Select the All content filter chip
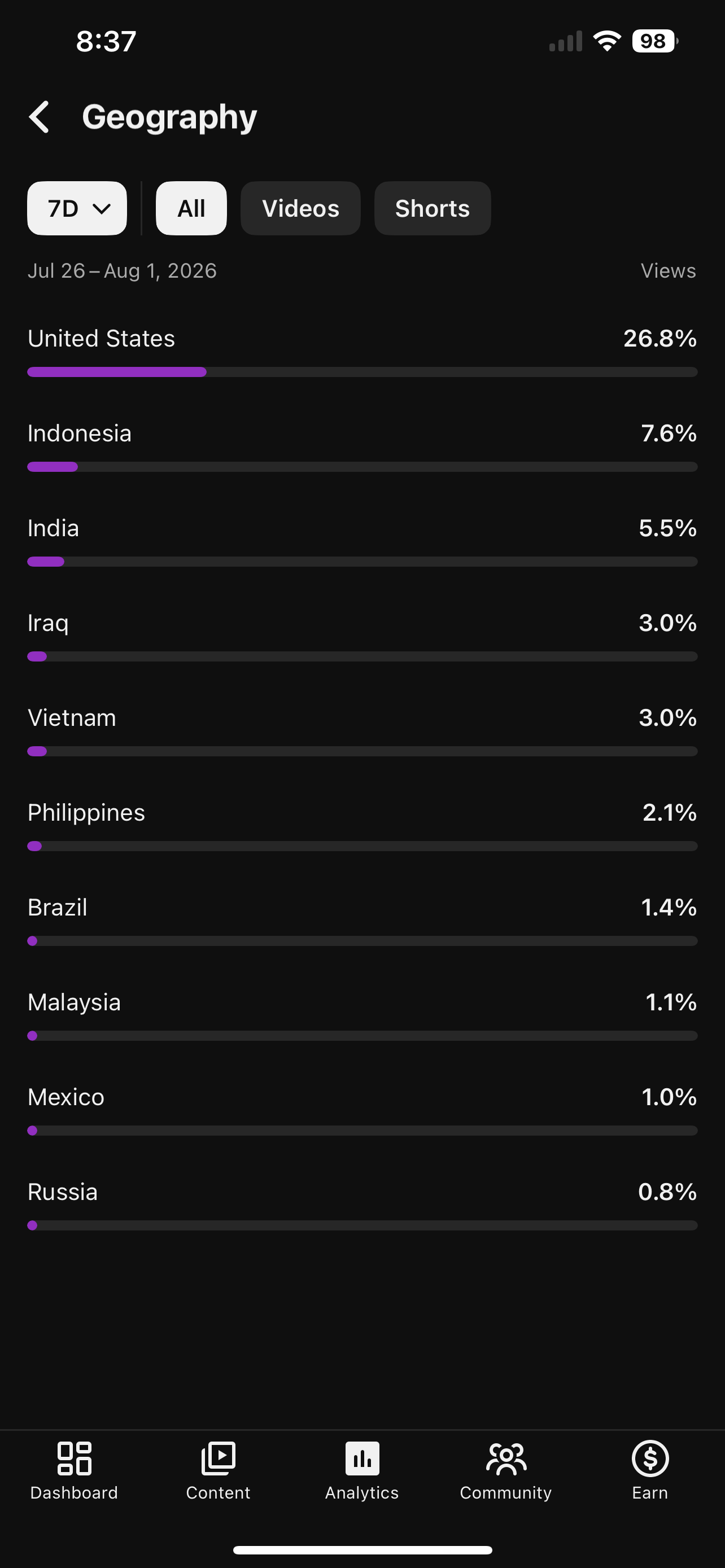The image size is (725, 1568). (x=191, y=208)
